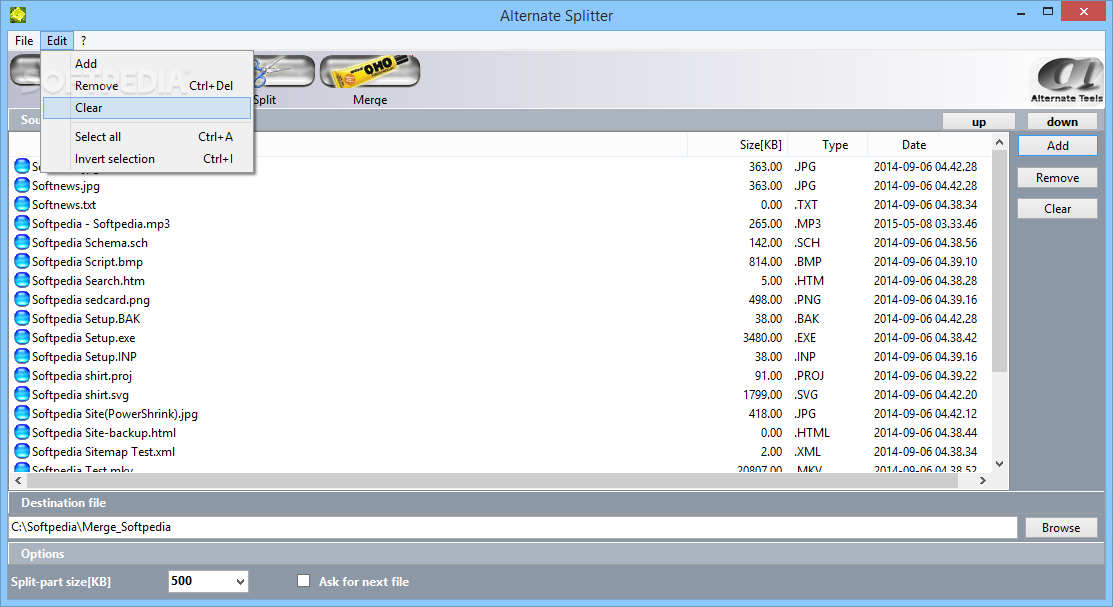Image resolution: width=1113 pixels, height=607 pixels.
Task: Click the 1799.00 size cell
Action: 762,395
